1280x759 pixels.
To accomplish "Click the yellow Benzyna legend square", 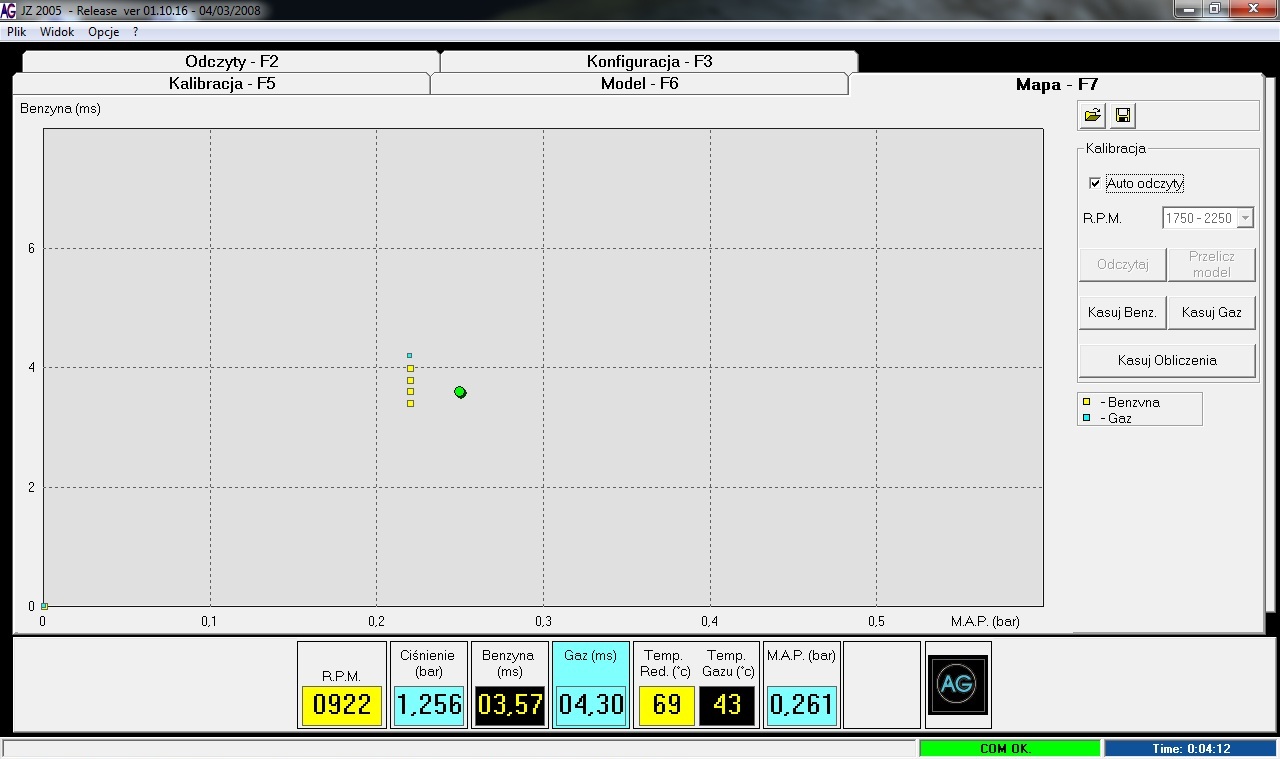I will 1087,402.
